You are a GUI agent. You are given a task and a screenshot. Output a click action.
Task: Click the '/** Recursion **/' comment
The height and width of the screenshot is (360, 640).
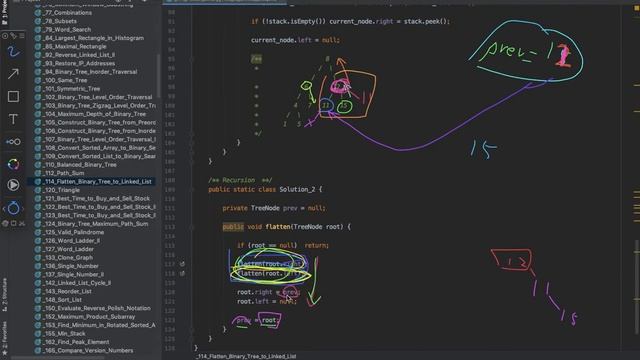click(240, 180)
